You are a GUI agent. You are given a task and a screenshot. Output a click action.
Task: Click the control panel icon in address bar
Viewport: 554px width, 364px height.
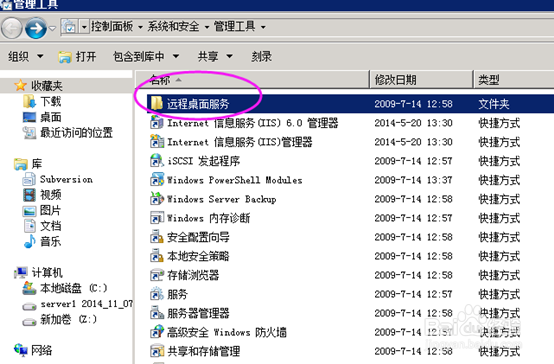tap(69, 27)
